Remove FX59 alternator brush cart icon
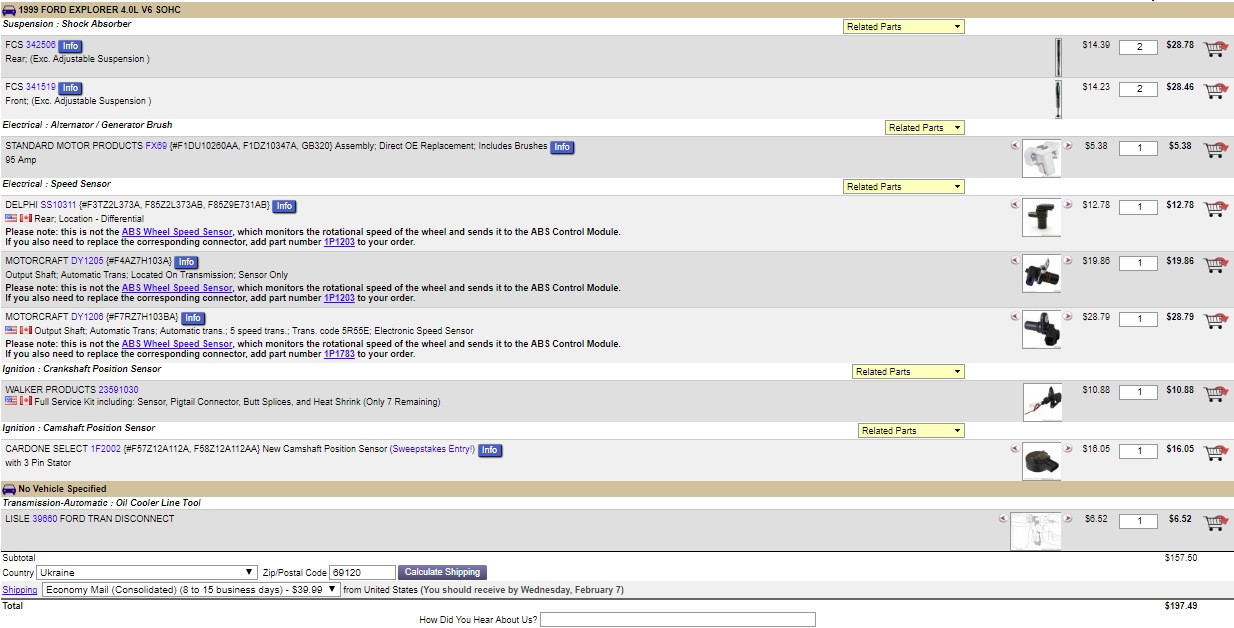The width and height of the screenshot is (1234, 628). (x=1215, y=149)
